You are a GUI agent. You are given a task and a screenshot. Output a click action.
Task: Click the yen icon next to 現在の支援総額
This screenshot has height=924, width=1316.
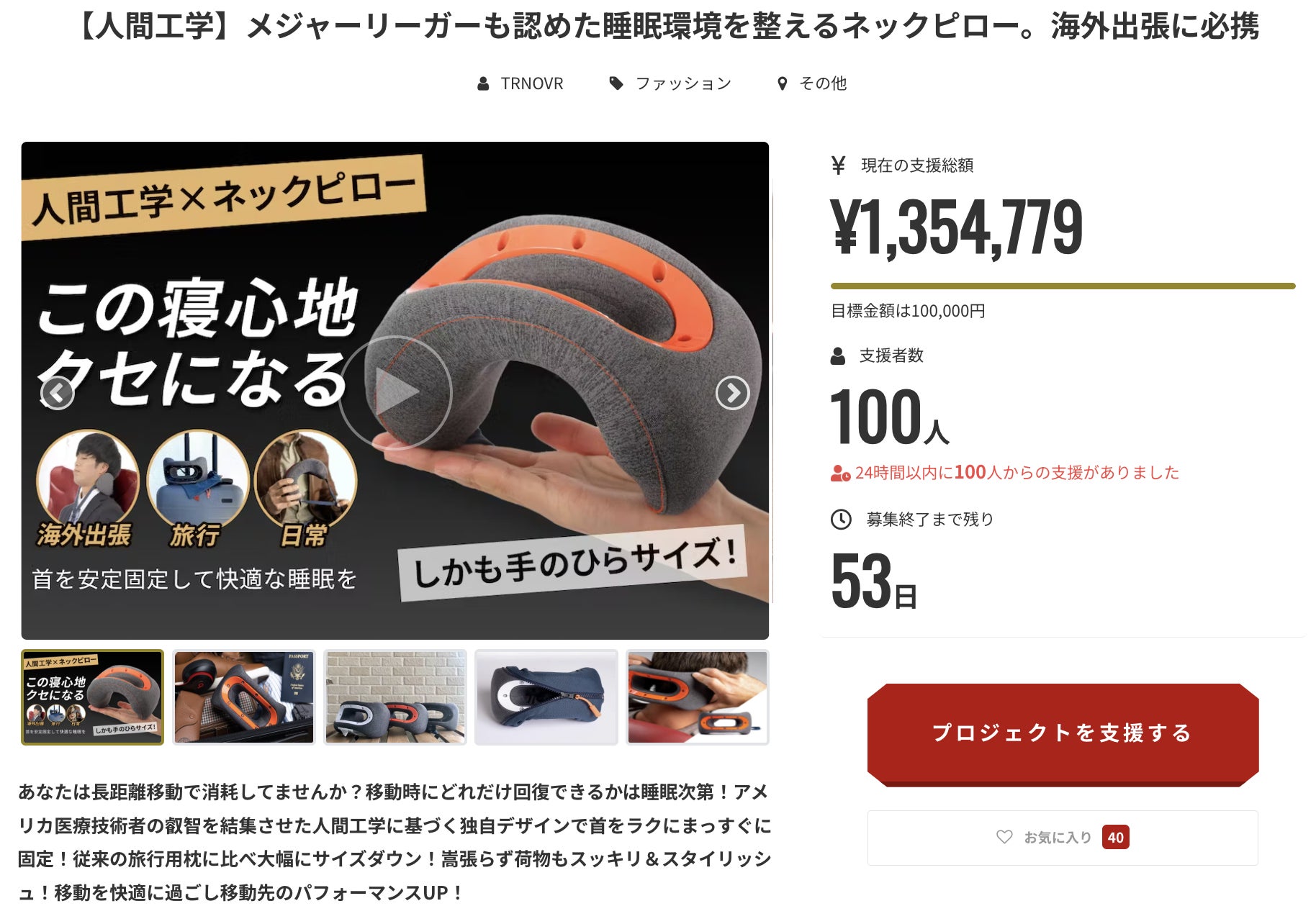[838, 166]
